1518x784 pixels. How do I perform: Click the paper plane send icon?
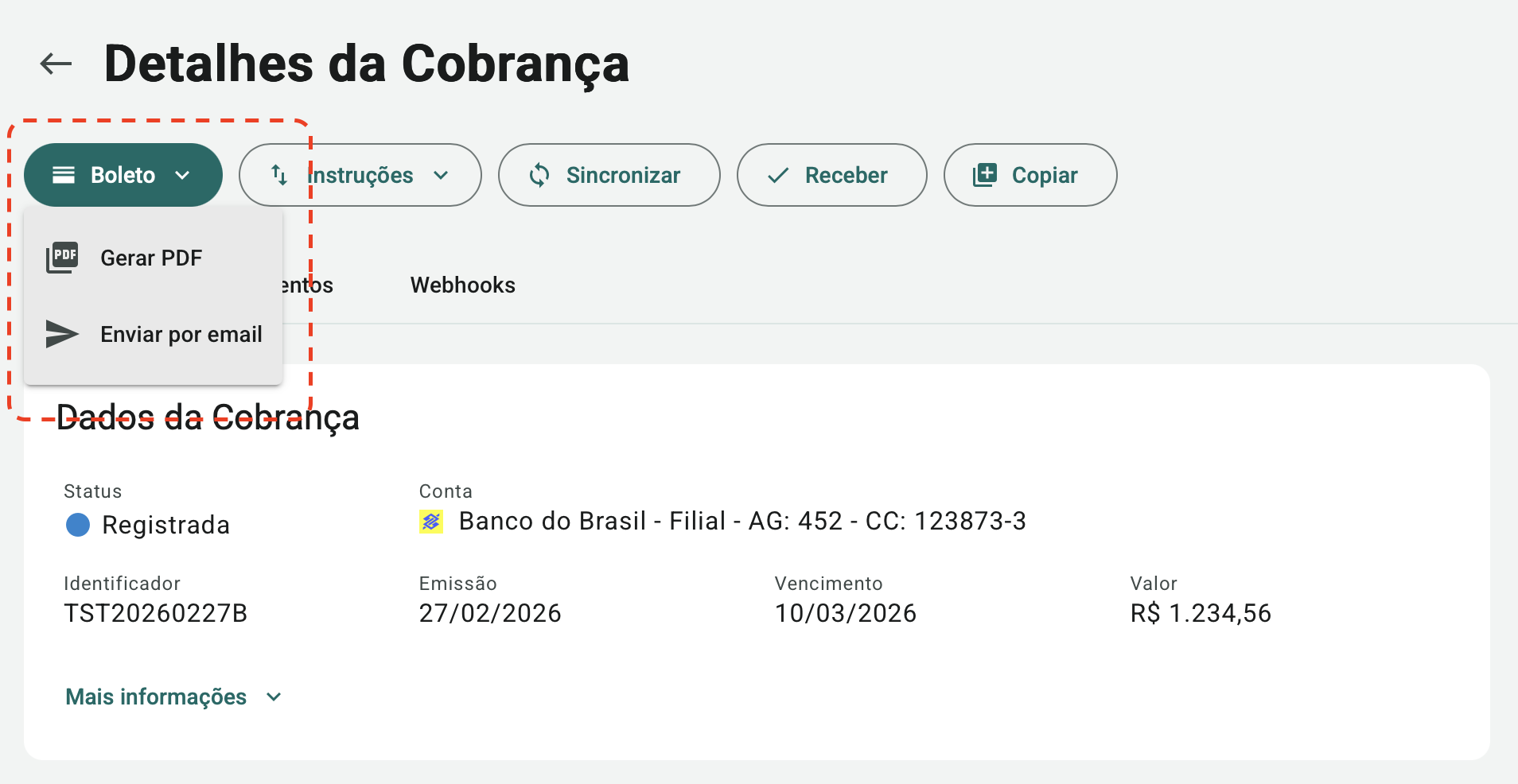[62, 334]
